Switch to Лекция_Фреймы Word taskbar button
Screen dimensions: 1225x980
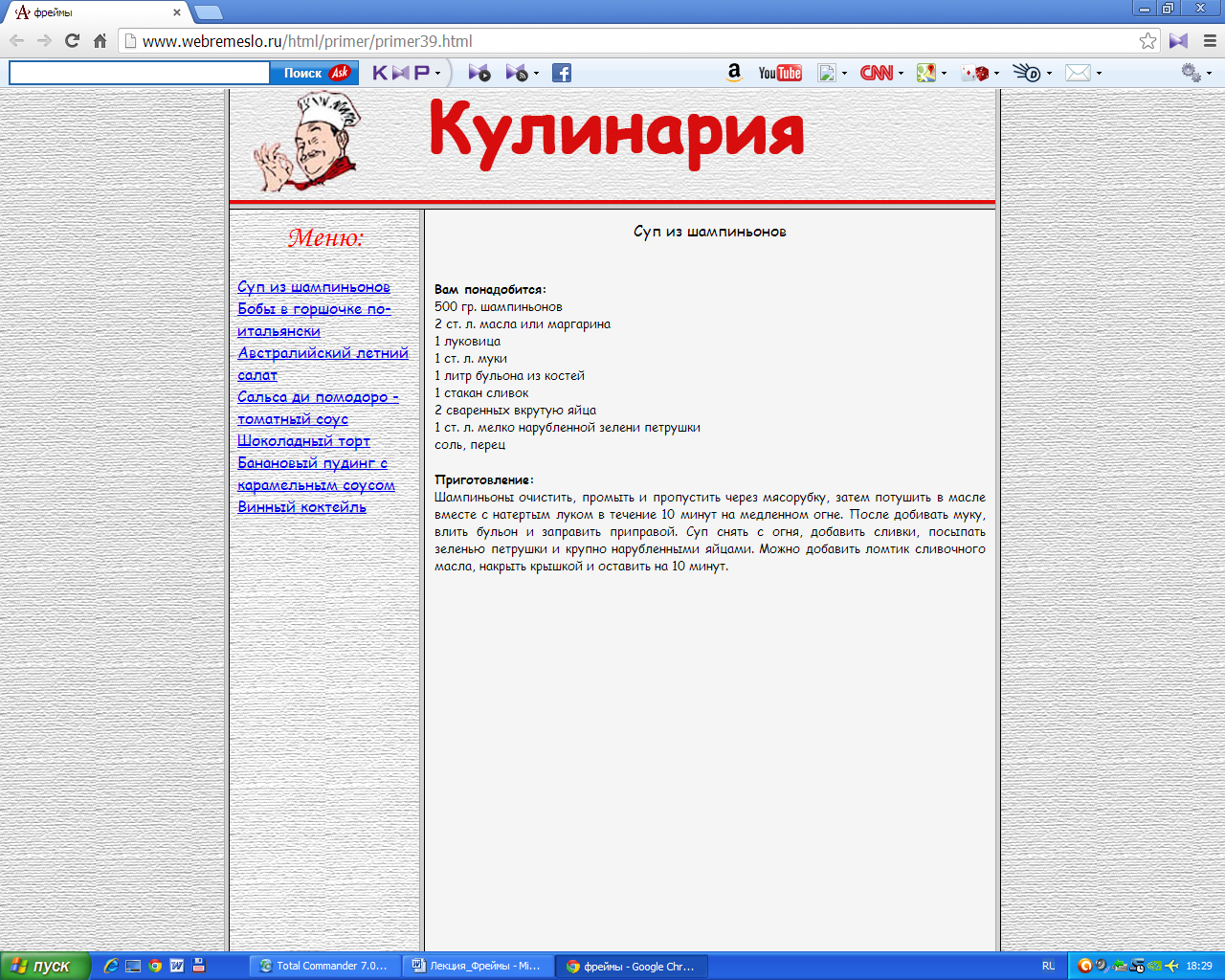[x=478, y=966]
